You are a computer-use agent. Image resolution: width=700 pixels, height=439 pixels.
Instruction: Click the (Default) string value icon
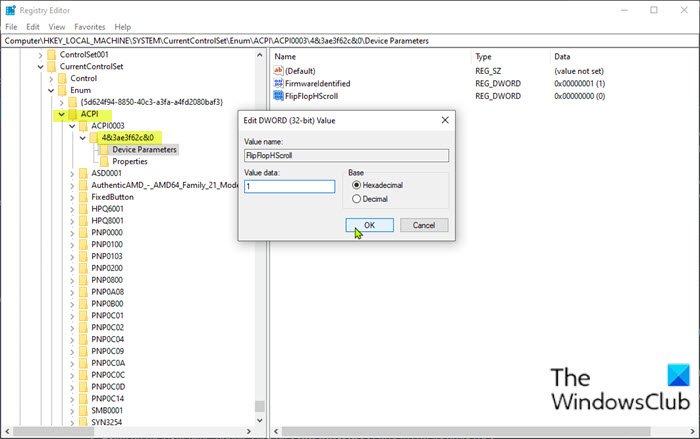click(x=278, y=71)
